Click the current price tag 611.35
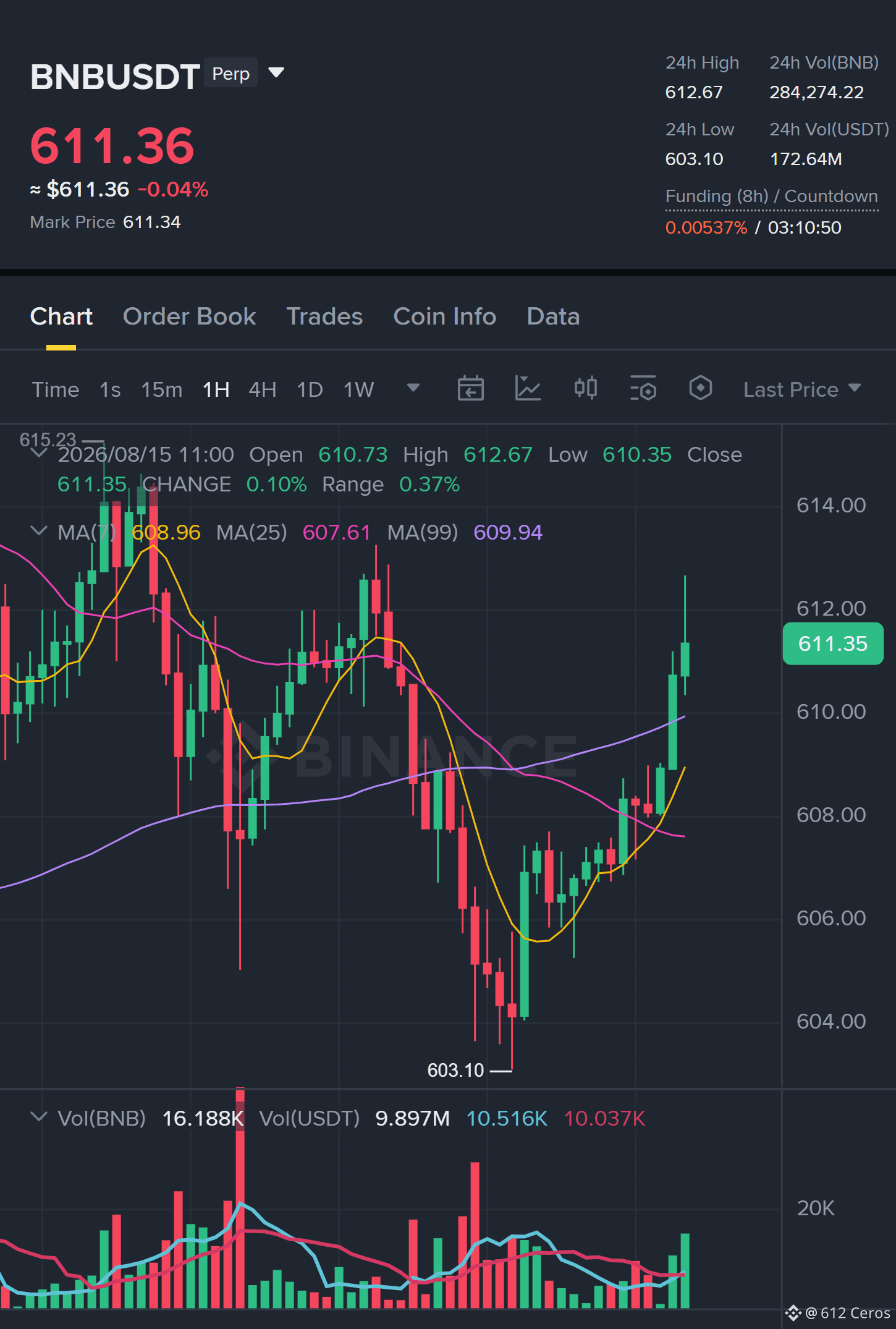 coord(833,643)
